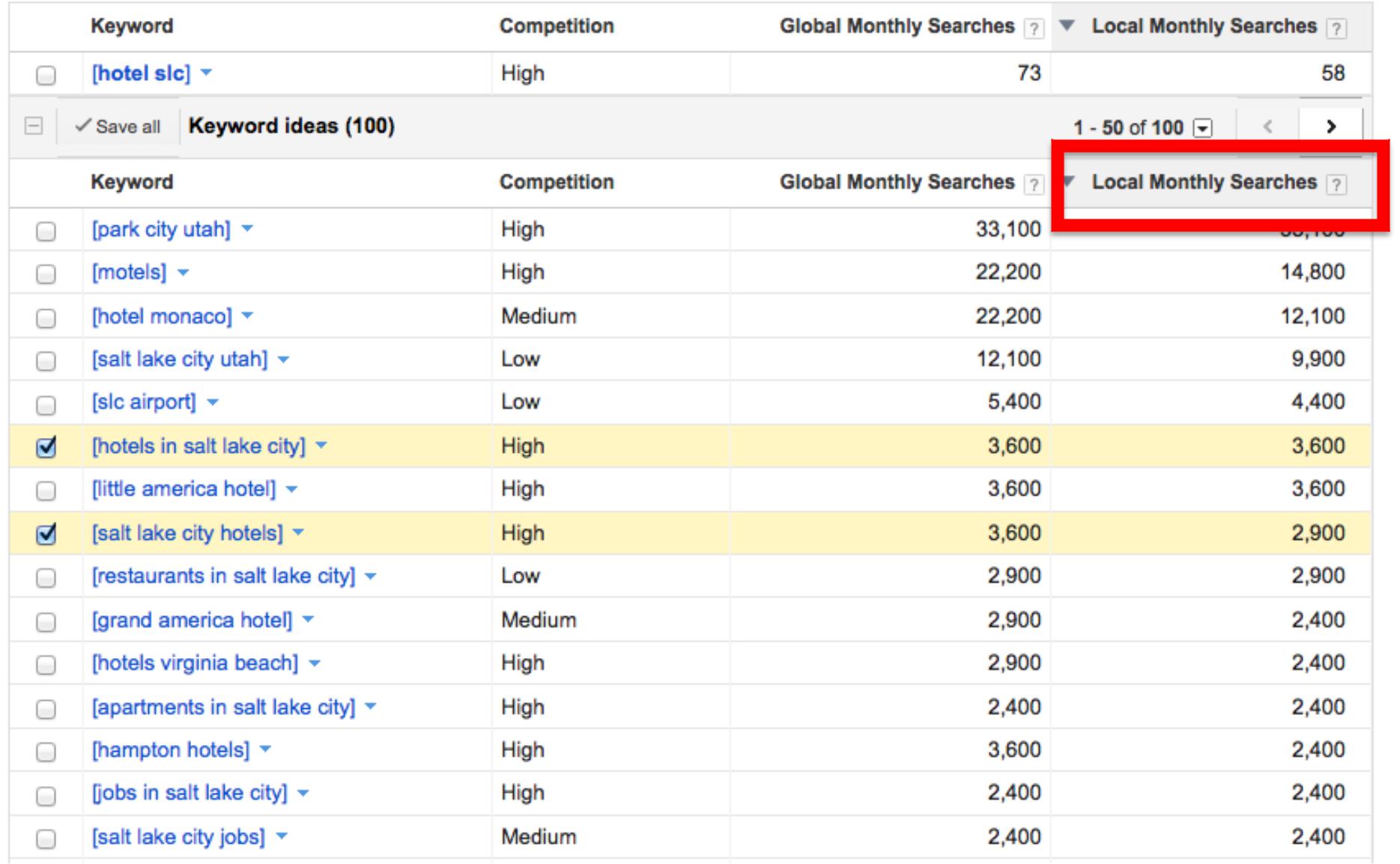The width and height of the screenshot is (1400, 864).
Task: Click help icon beside top Local Monthly Searches
Action: [x=1336, y=28]
